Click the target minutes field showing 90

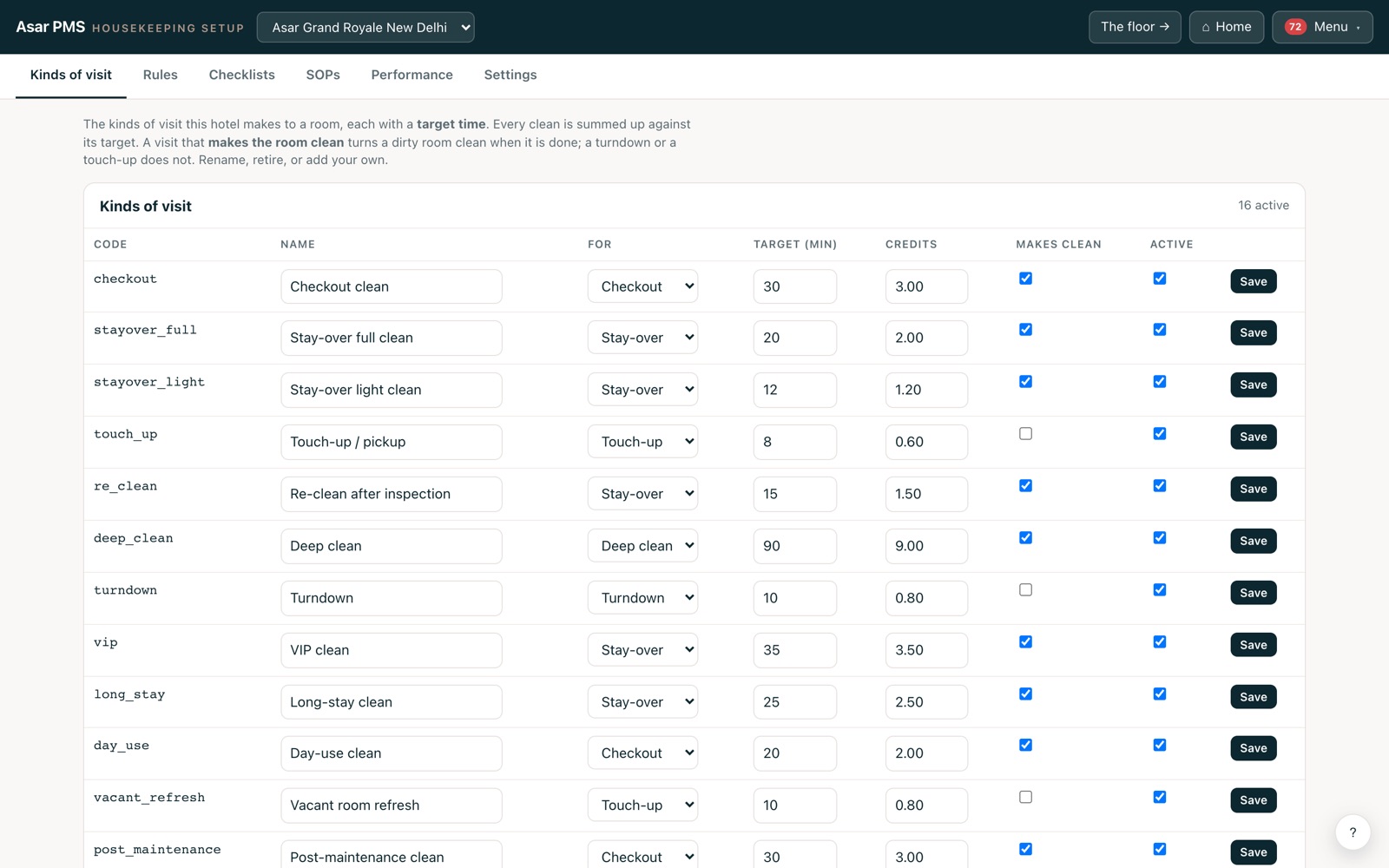pos(794,546)
